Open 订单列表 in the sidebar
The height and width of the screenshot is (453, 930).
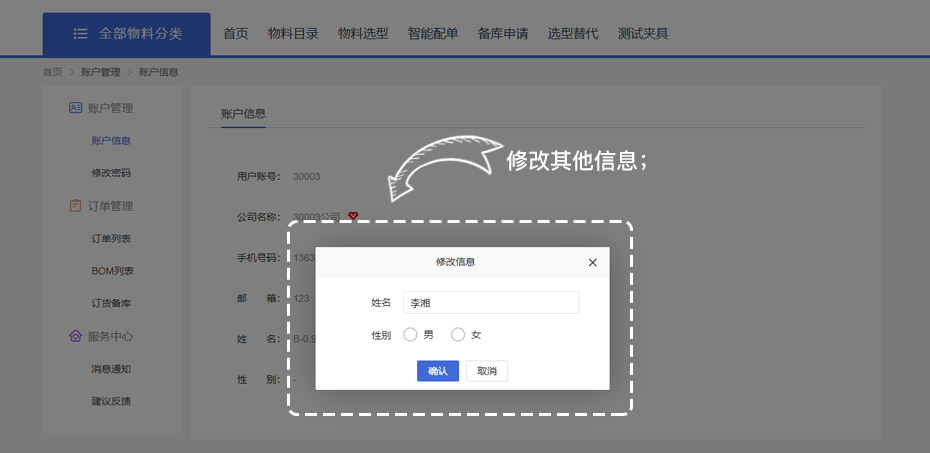pyautogui.click(x=111, y=238)
